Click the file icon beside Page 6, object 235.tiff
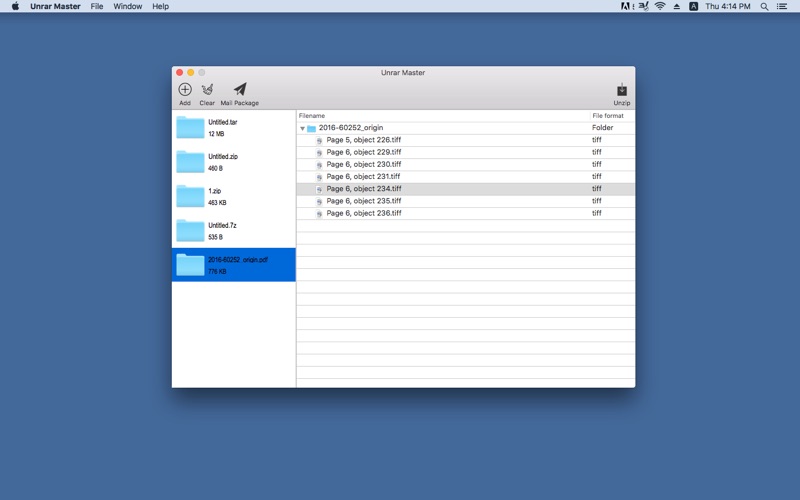800x500 pixels. pyautogui.click(x=319, y=202)
